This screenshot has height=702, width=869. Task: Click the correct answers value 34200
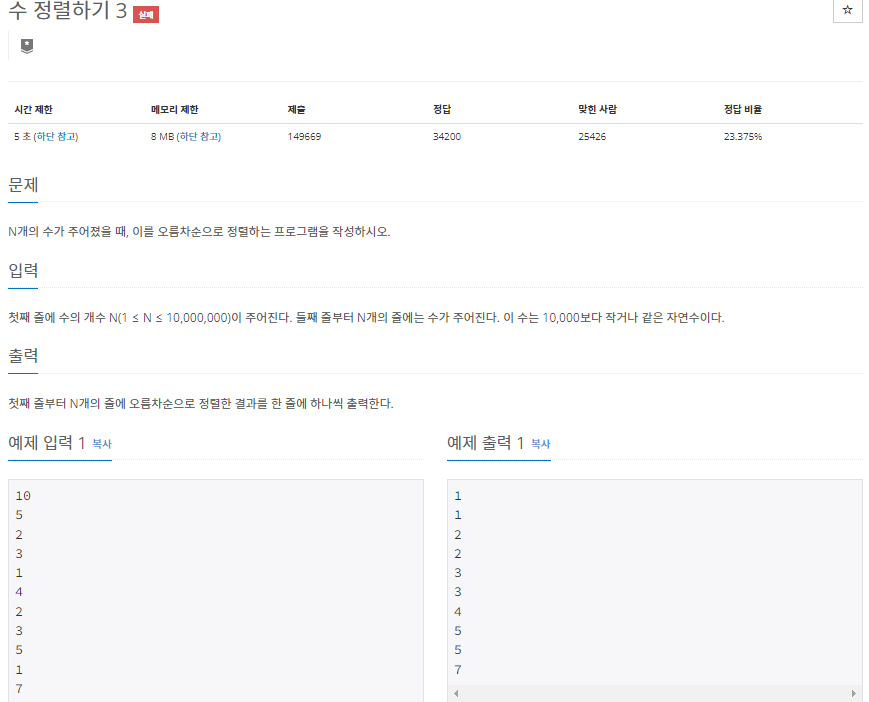447,136
